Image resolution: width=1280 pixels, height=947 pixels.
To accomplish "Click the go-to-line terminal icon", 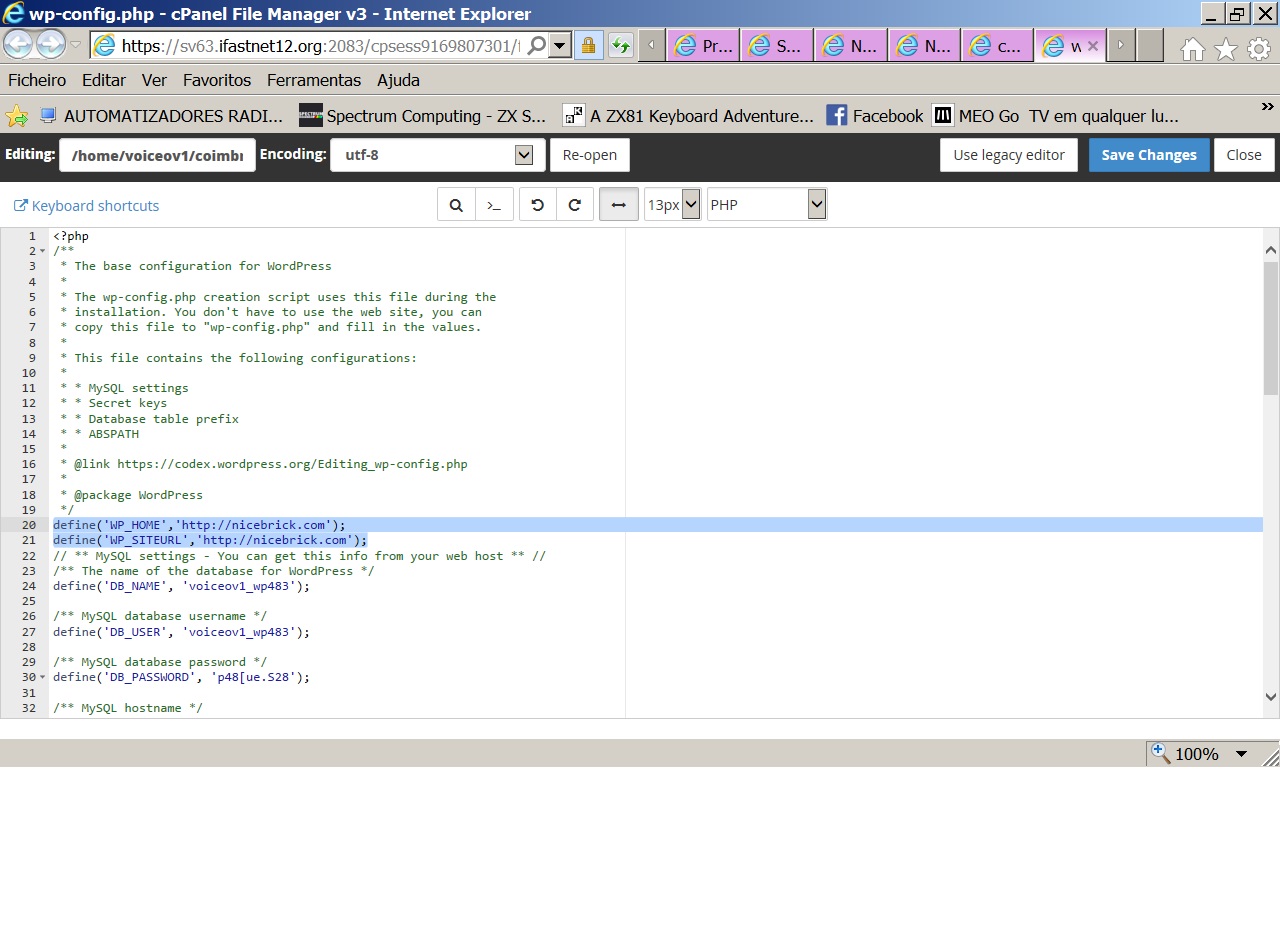I will pos(494,205).
